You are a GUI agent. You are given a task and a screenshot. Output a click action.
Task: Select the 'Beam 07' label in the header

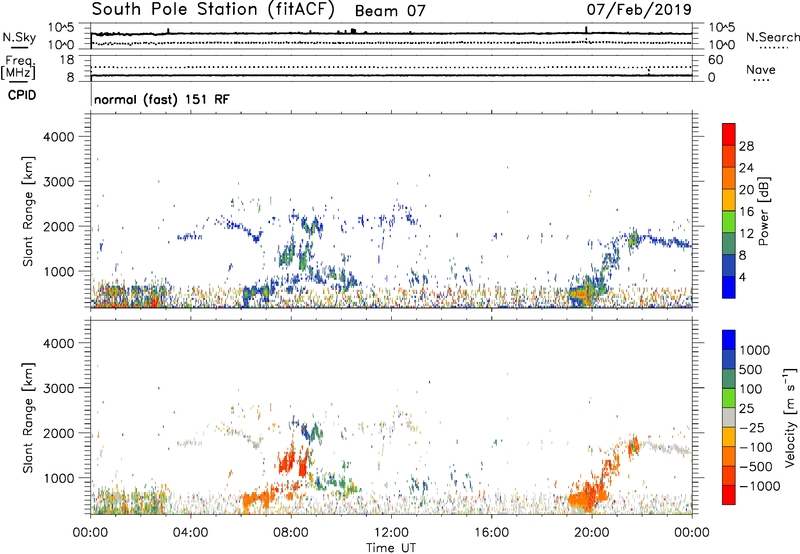(x=390, y=11)
